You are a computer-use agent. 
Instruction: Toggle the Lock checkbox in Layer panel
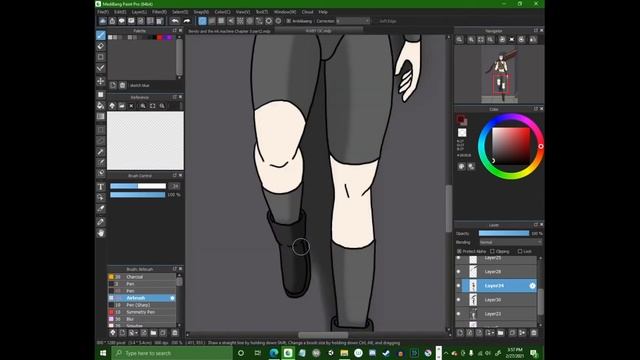(520, 251)
